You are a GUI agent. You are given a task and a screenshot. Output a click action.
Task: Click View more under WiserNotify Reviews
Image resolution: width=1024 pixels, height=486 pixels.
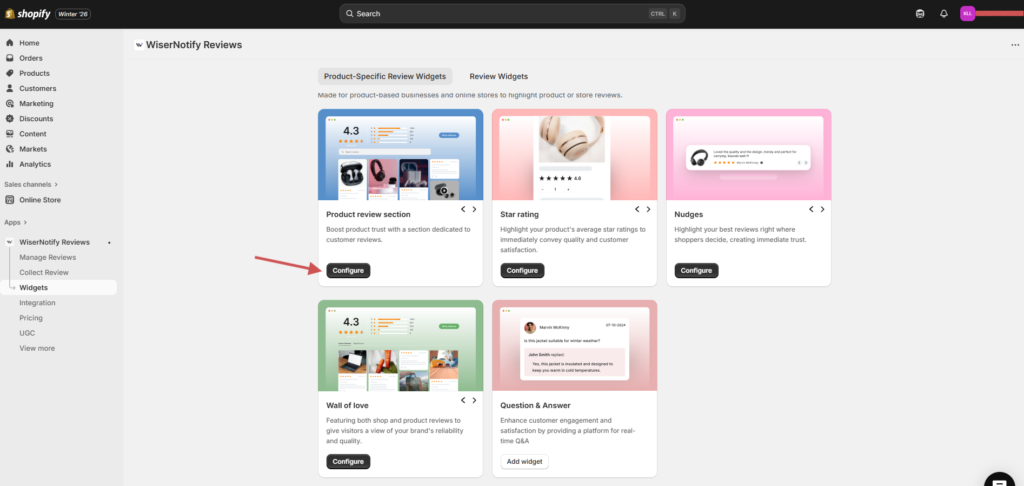37,348
